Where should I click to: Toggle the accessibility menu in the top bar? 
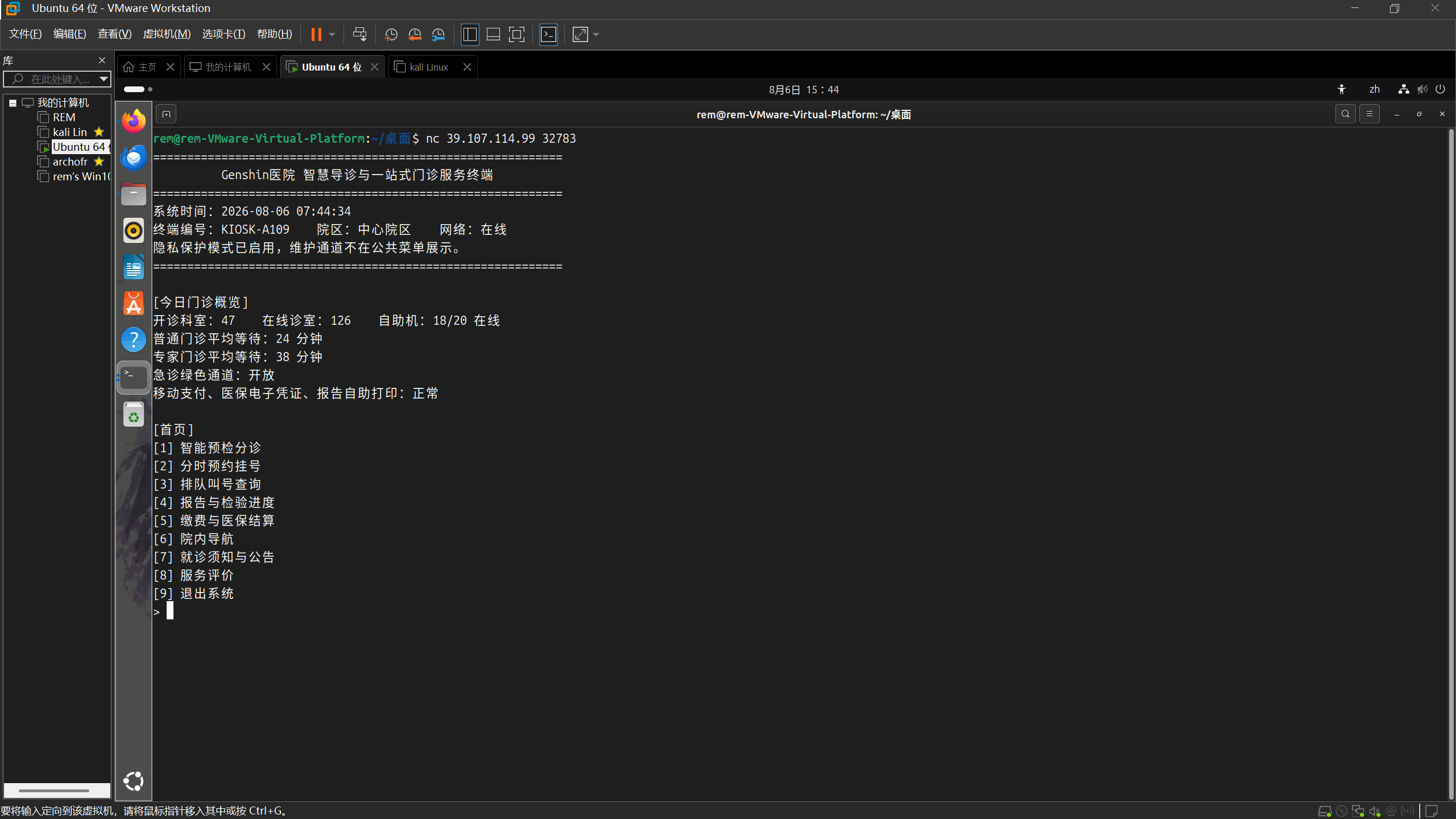click(1342, 89)
